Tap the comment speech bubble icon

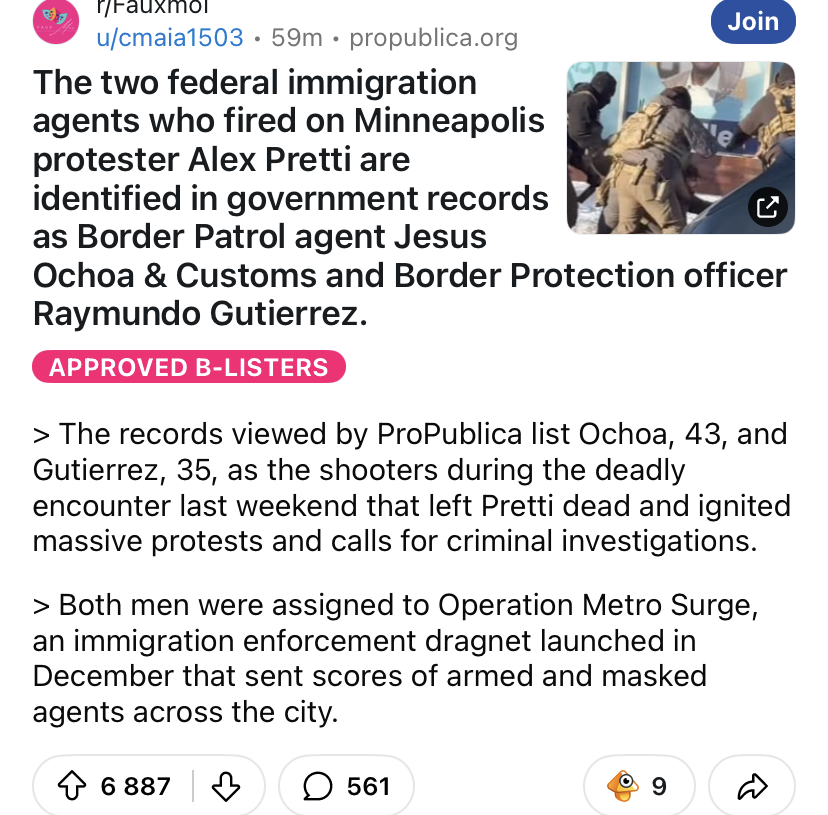(318, 787)
